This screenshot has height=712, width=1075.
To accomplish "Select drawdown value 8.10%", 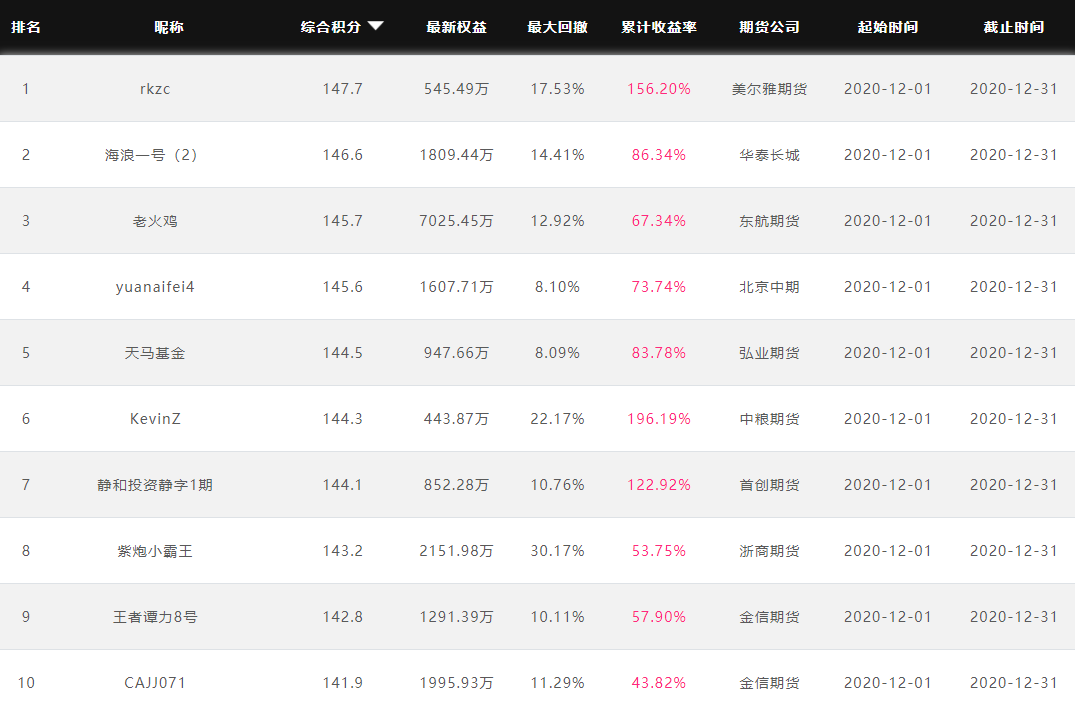I will [x=557, y=287].
